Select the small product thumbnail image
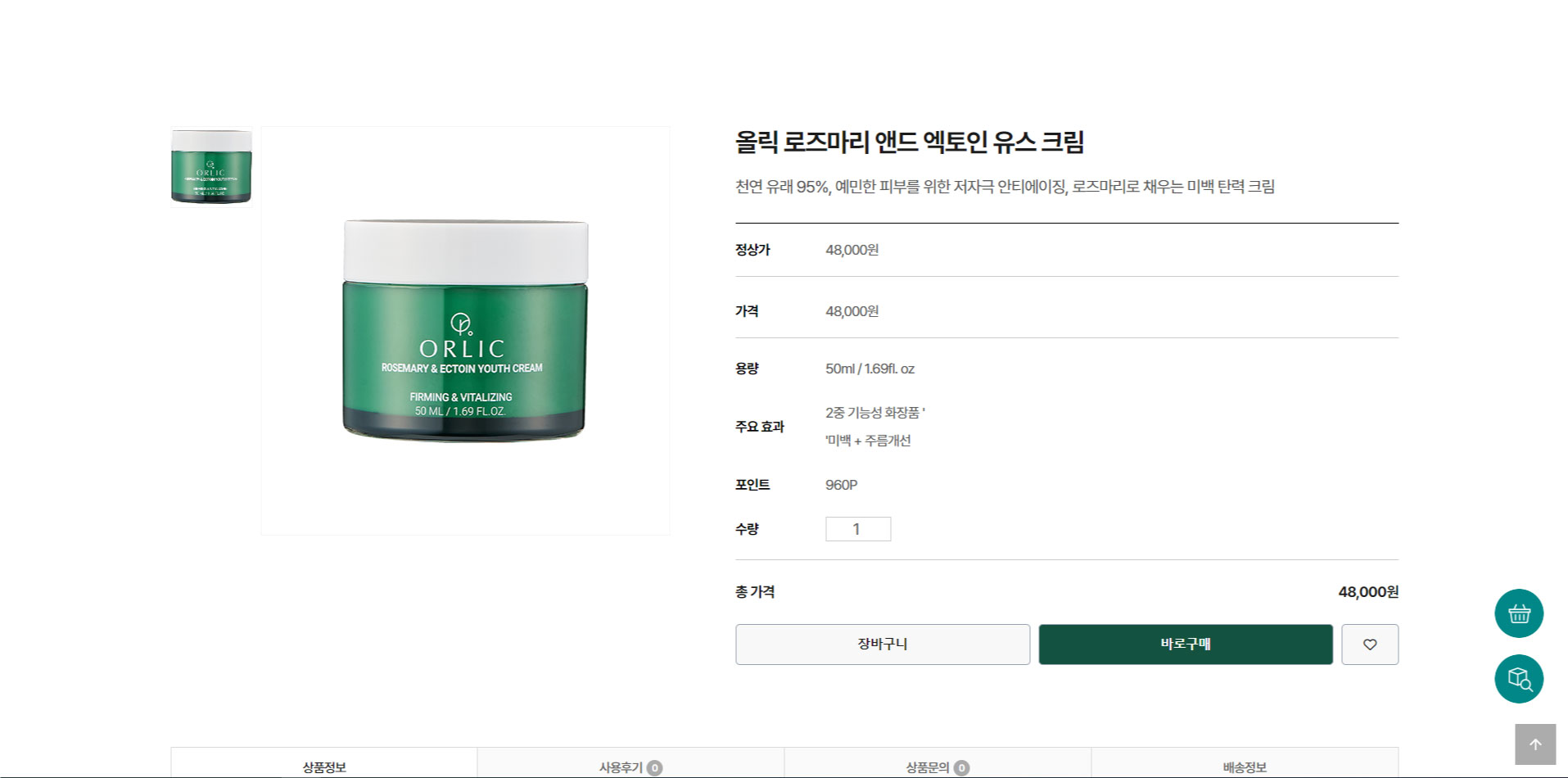Image resolution: width=1568 pixels, height=778 pixels. 211,167
